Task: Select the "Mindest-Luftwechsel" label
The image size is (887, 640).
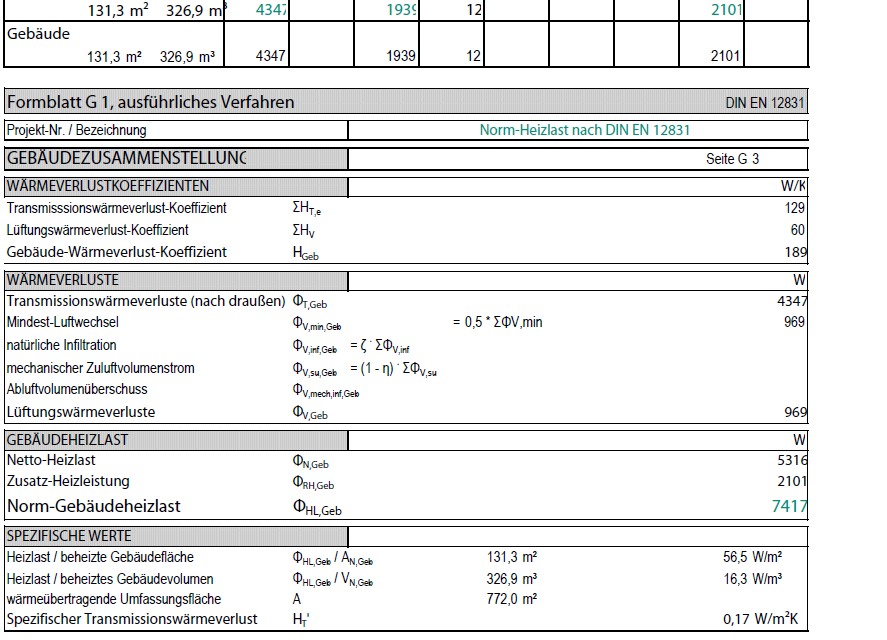Action: point(63,323)
